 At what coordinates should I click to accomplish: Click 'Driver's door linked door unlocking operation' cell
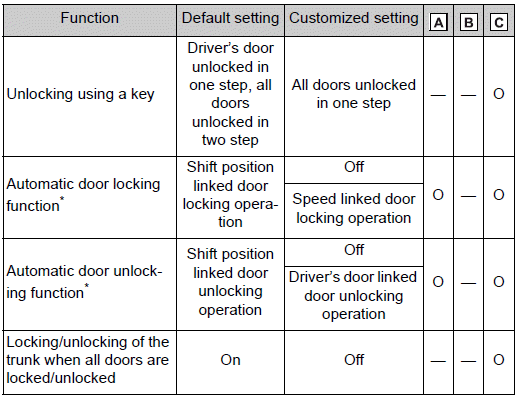pyautogui.click(x=353, y=295)
